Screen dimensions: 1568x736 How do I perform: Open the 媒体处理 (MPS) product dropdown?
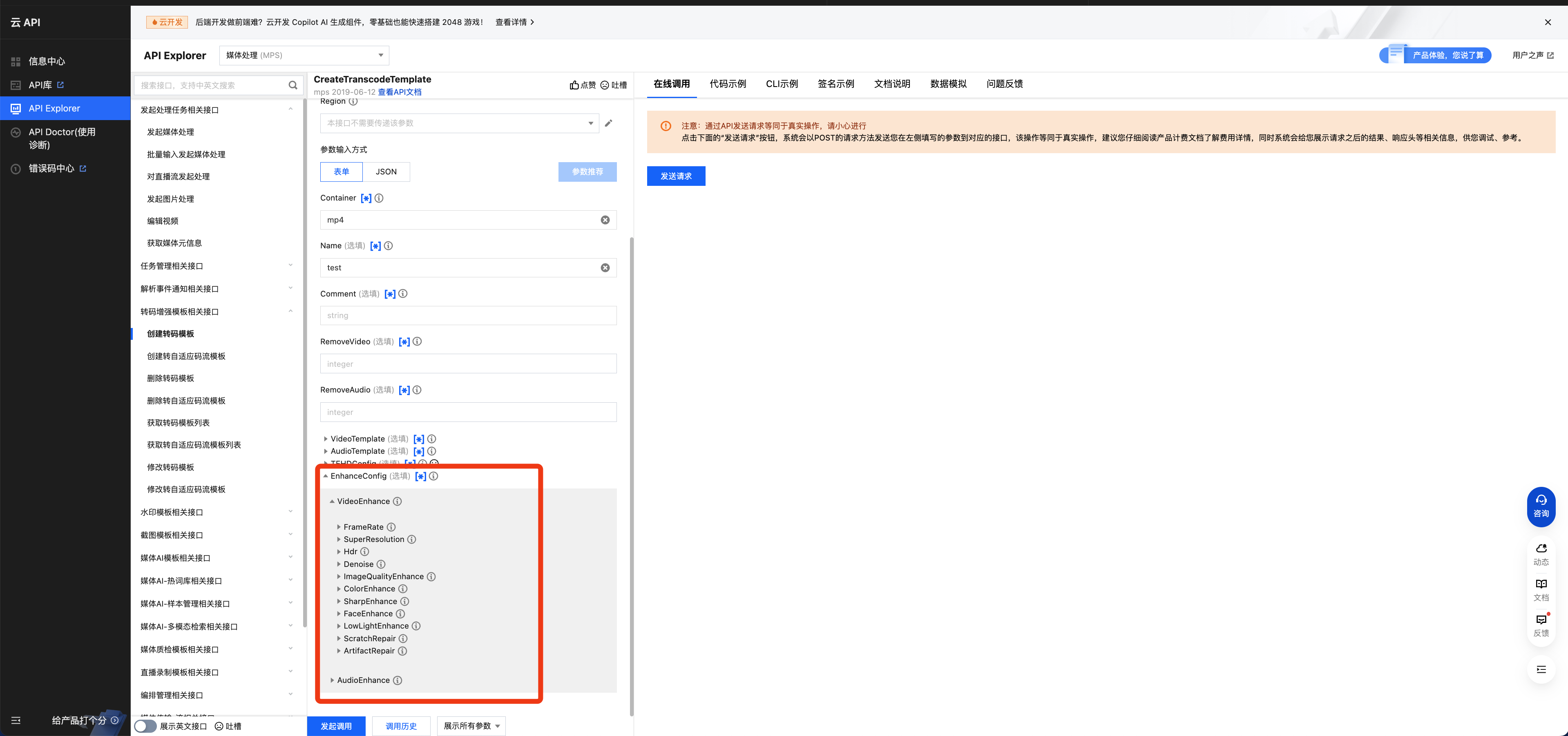[304, 56]
